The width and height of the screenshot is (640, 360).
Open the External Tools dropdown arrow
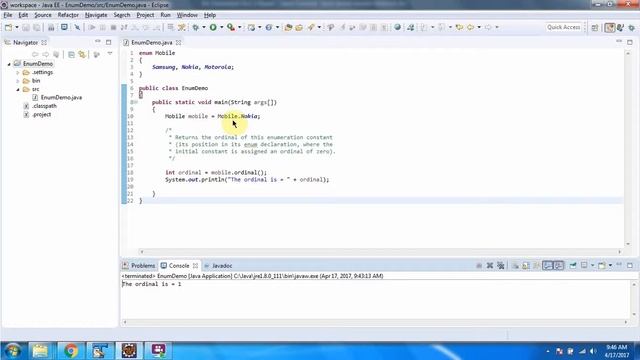[240, 27]
